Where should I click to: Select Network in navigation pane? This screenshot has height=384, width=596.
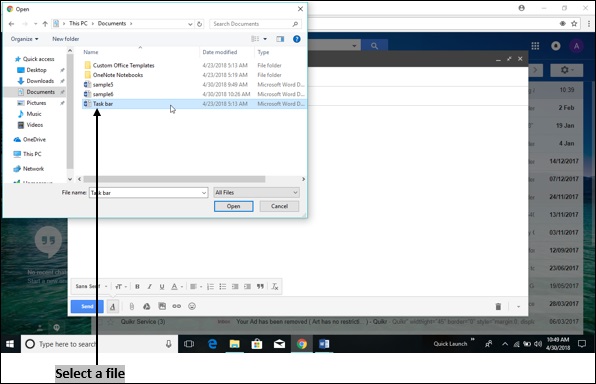point(29,169)
